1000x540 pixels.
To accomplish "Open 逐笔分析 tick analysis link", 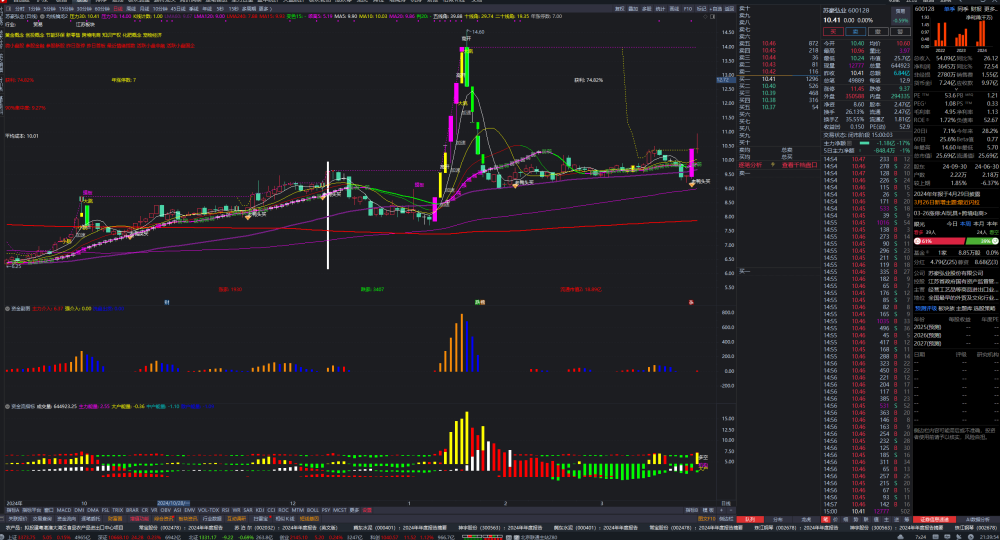I will (750, 165).
